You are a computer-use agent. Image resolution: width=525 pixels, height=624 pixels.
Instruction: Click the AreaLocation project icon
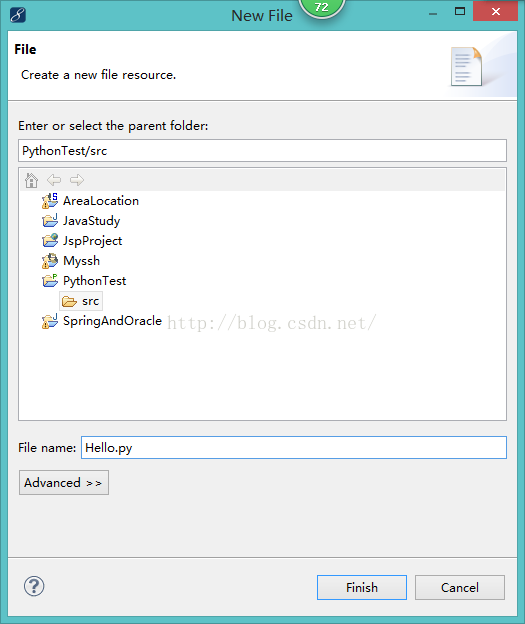[x=50, y=201]
